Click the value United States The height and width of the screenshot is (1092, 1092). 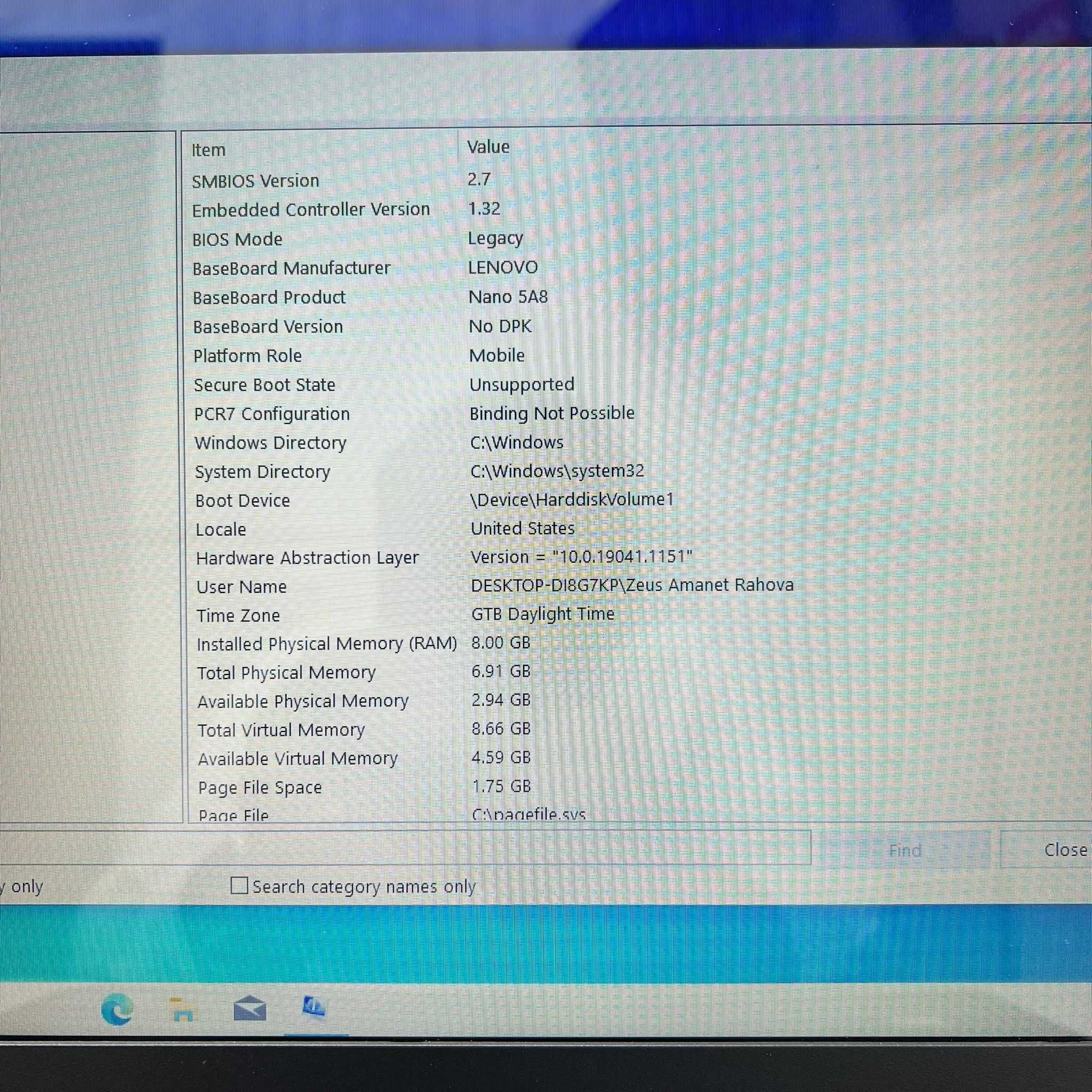click(x=523, y=528)
